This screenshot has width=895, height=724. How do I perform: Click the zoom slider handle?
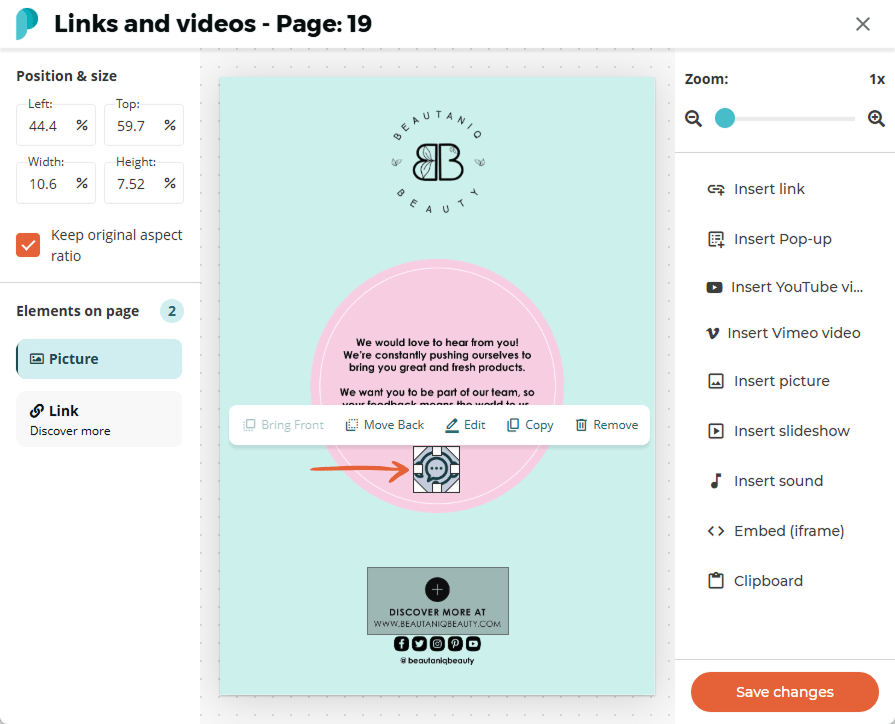[x=725, y=118]
